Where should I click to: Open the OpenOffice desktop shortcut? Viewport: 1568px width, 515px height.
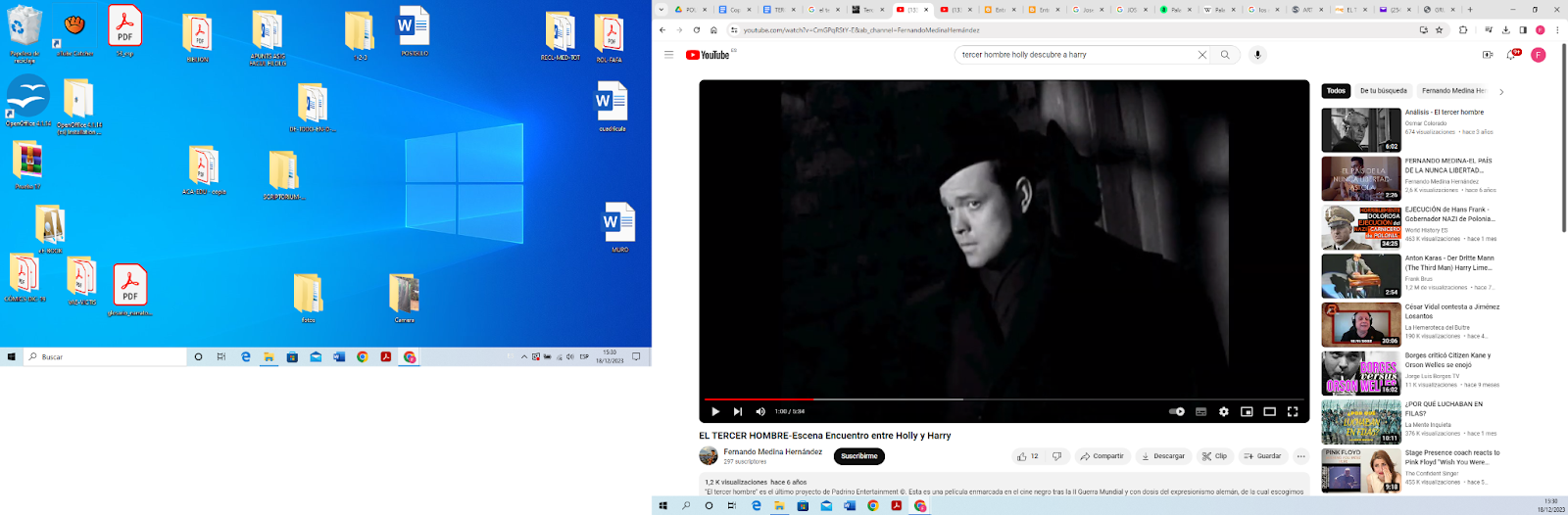pyautogui.click(x=28, y=100)
